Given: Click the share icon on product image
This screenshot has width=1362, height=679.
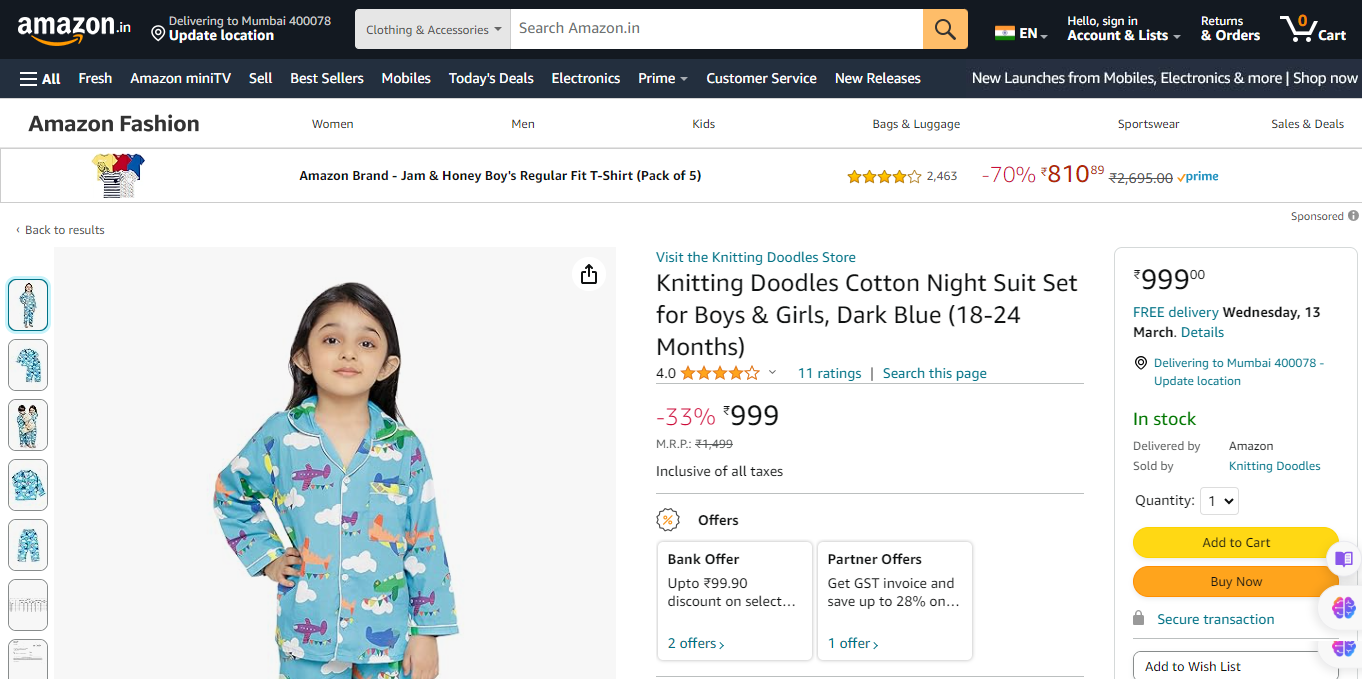Looking at the screenshot, I should 589,274.
